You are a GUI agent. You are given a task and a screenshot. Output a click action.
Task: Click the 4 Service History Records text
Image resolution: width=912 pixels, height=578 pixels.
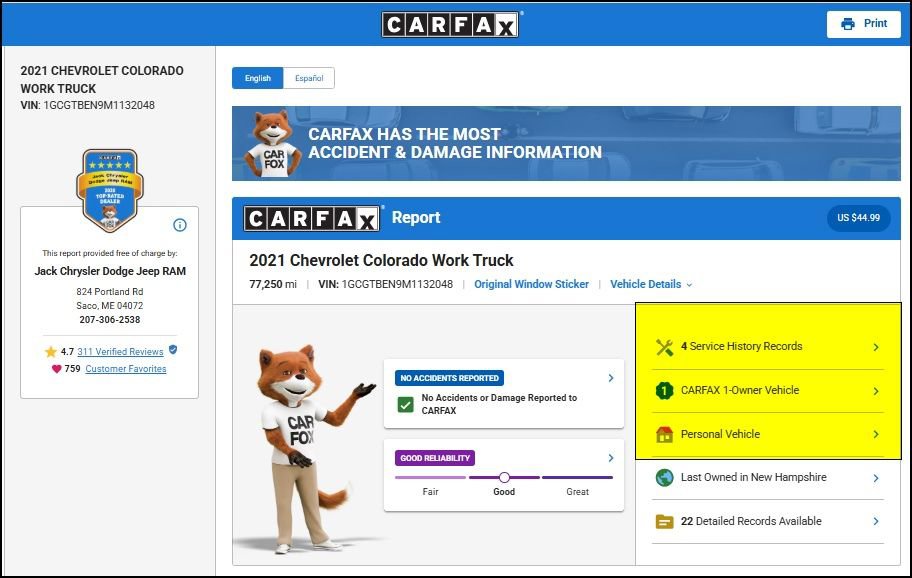coord(742,347)
